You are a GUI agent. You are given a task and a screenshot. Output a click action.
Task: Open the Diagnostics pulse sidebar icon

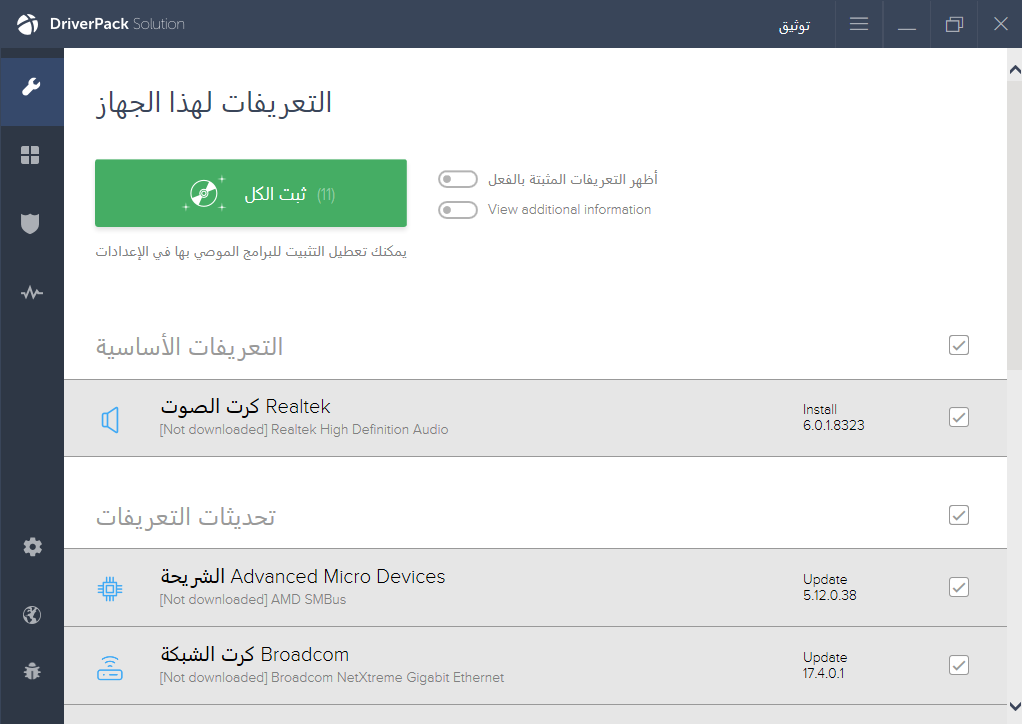31,293
